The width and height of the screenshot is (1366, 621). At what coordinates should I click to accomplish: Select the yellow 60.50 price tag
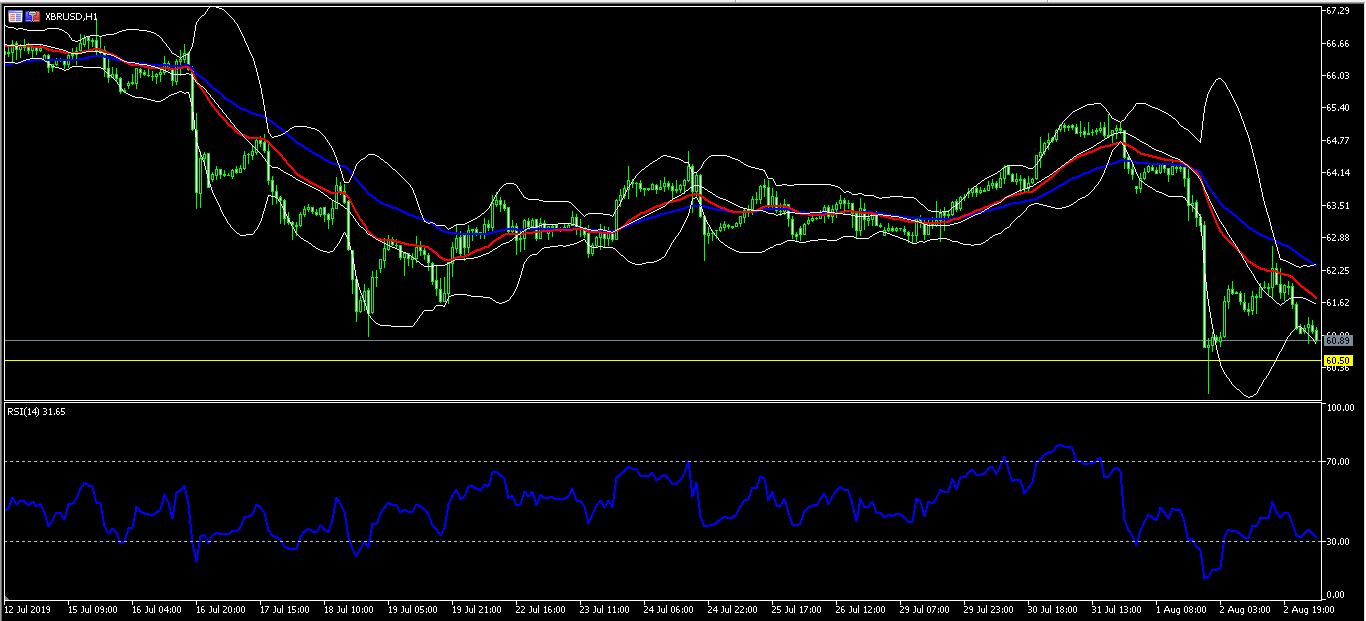[x=1337, y=360]
